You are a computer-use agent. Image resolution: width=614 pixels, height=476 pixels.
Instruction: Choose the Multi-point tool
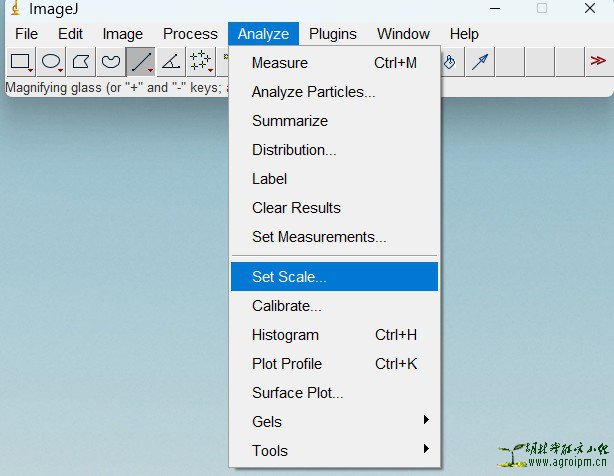click(201, 62)
